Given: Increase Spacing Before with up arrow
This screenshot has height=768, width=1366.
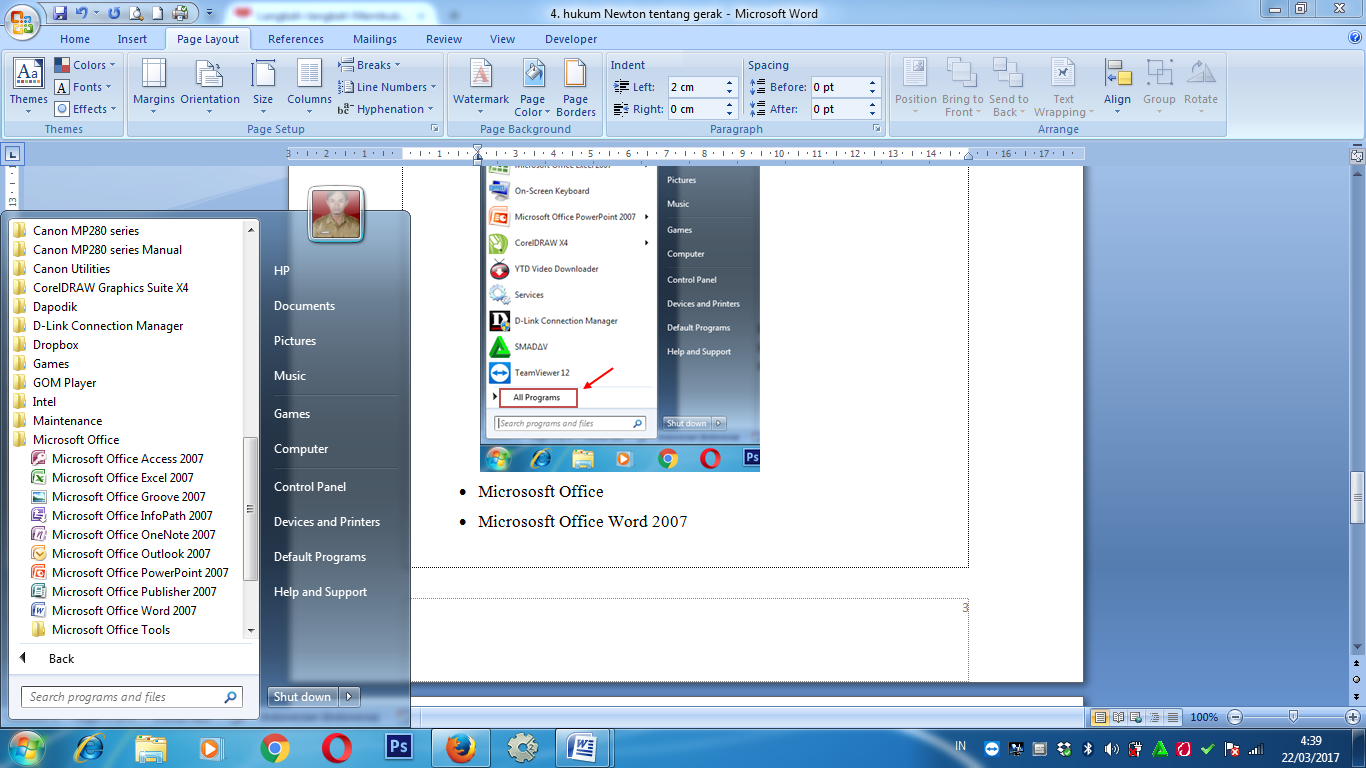Looking at the screenshot, I should click(872, 83).
